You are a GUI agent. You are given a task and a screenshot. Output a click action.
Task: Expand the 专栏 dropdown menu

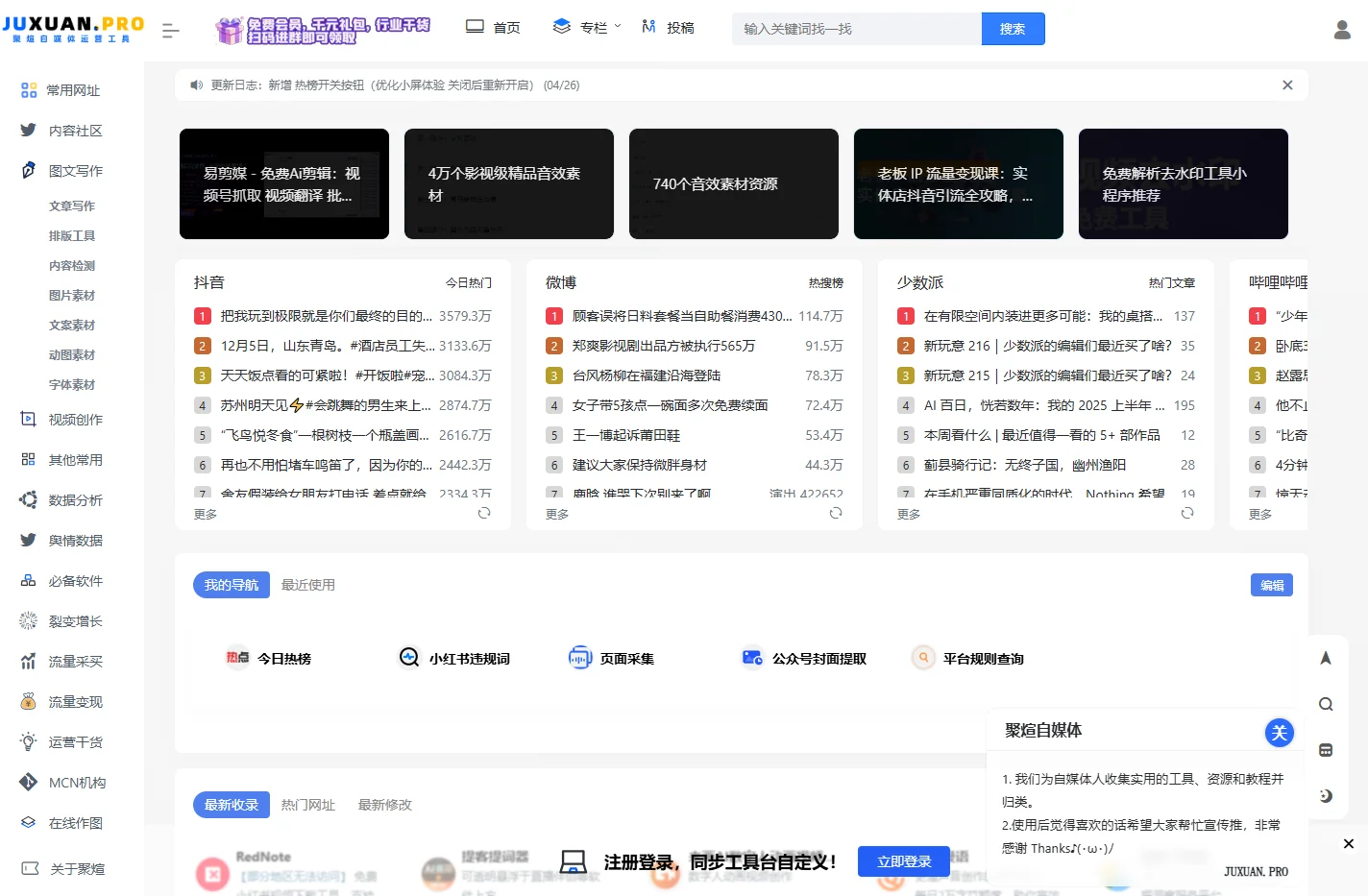587,28
